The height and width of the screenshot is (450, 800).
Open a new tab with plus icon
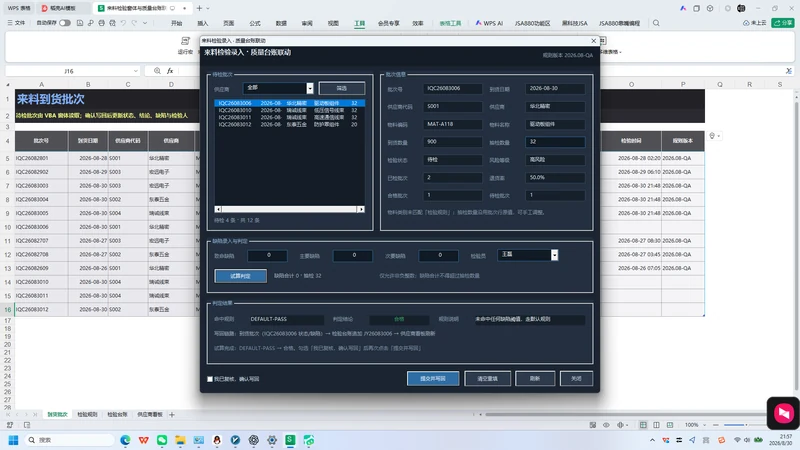(199, 8)
